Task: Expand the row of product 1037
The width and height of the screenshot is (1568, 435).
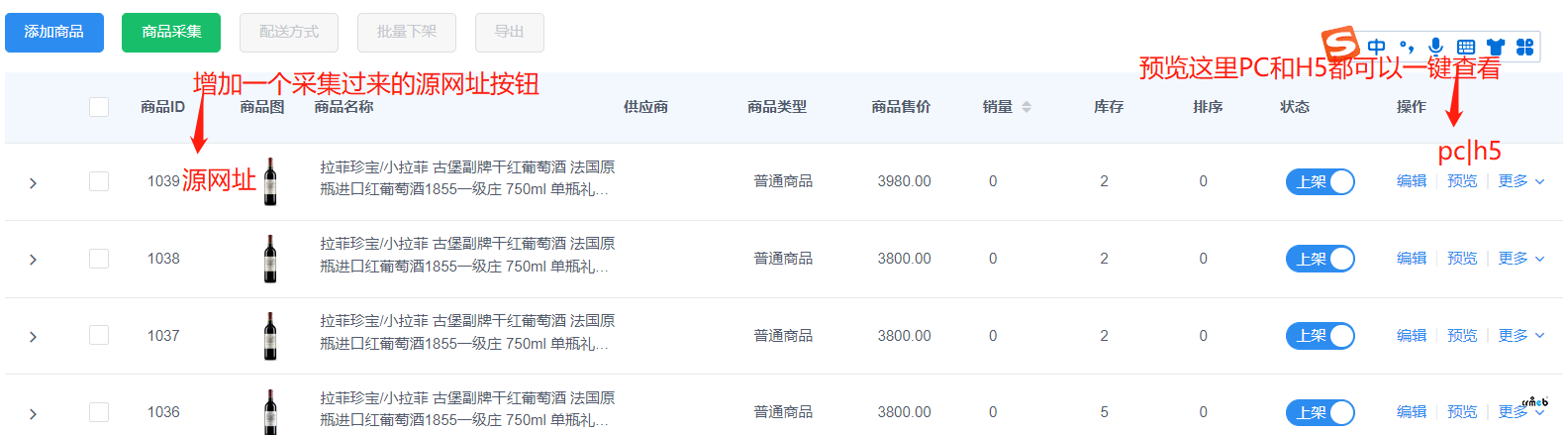Action: tap(33, 337)
